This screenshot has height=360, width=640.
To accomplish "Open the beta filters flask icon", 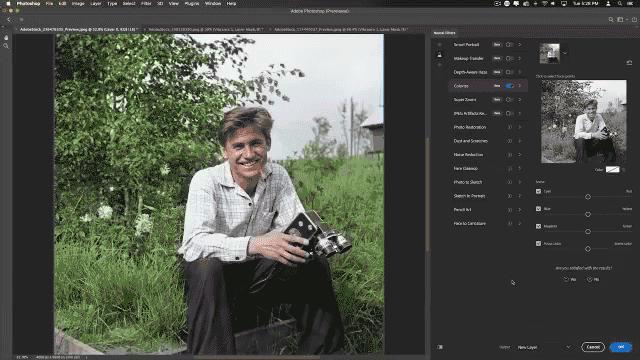I will (x=440, y=55).
